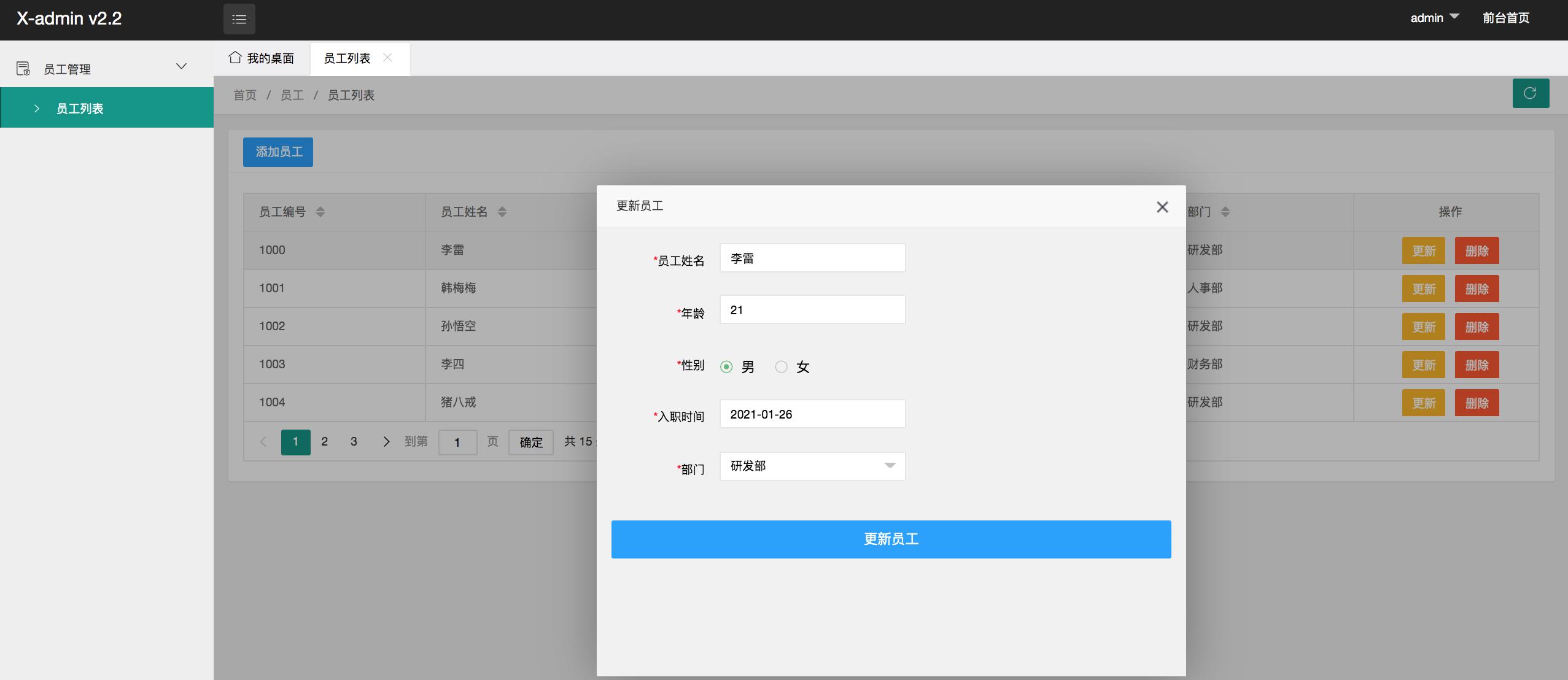Close the 员工列表 tab with its X icon
1568x680 pixels.
387,58
